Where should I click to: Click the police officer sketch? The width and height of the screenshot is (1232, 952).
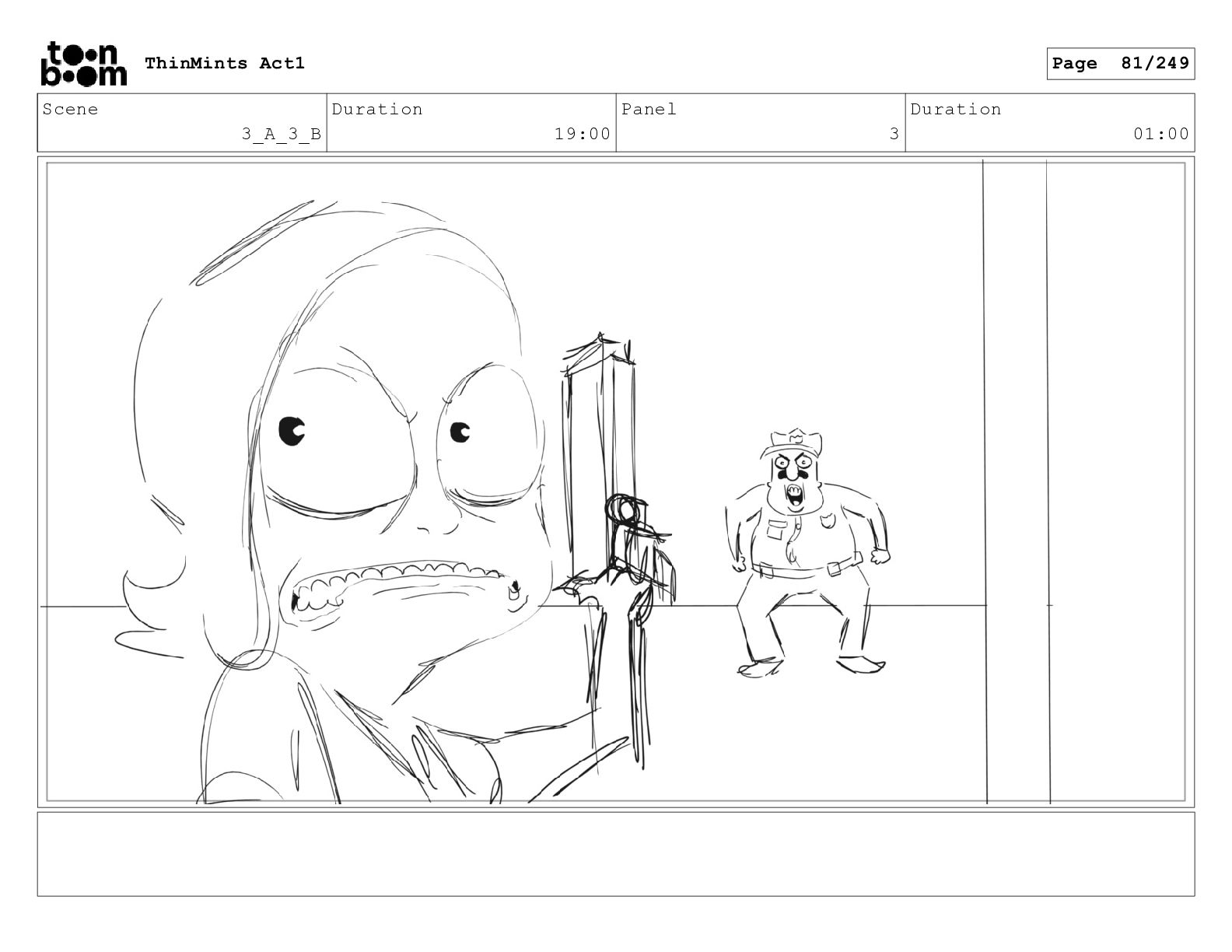(807, 552)
